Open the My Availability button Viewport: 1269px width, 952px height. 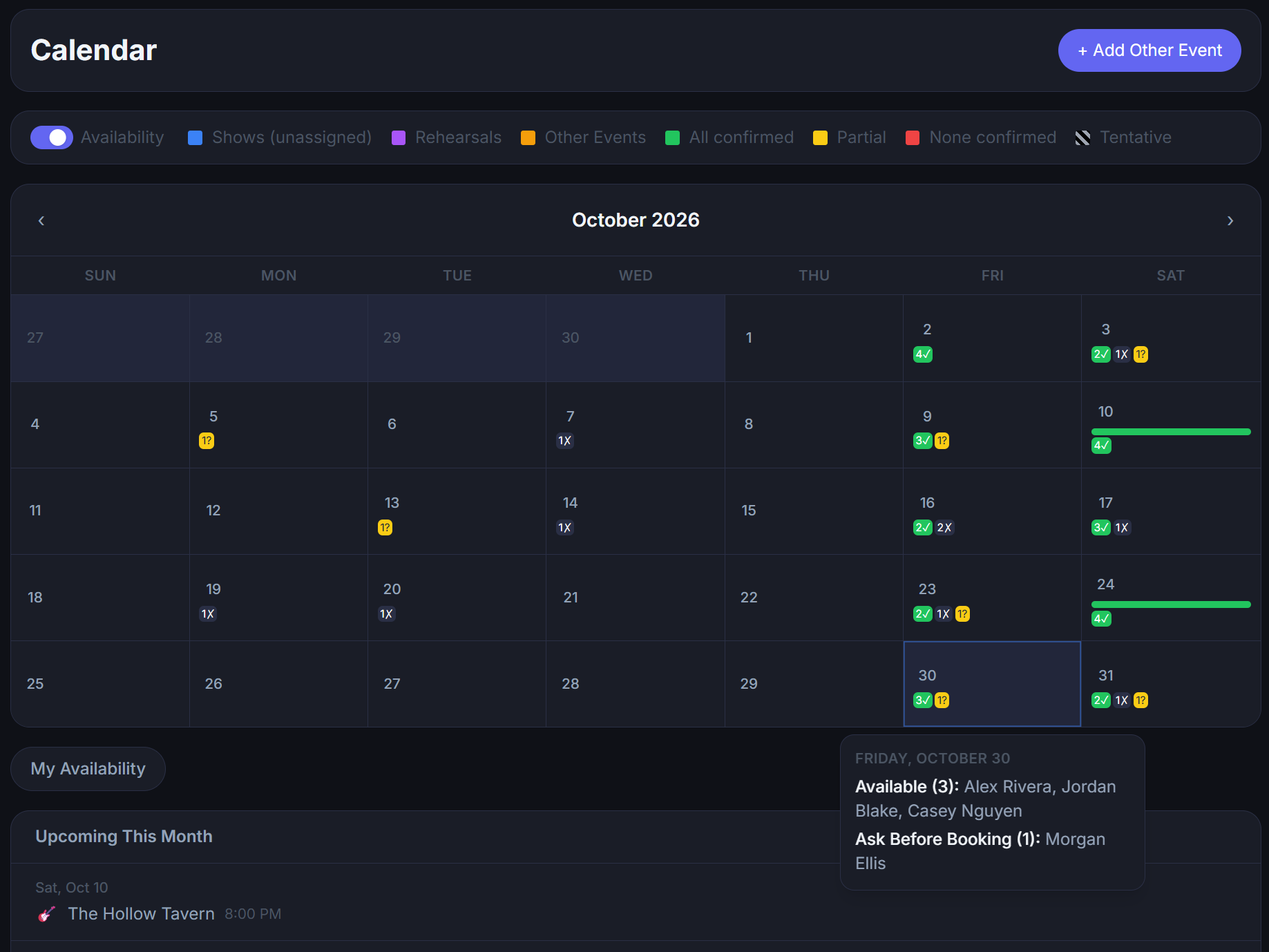point(88,769)
